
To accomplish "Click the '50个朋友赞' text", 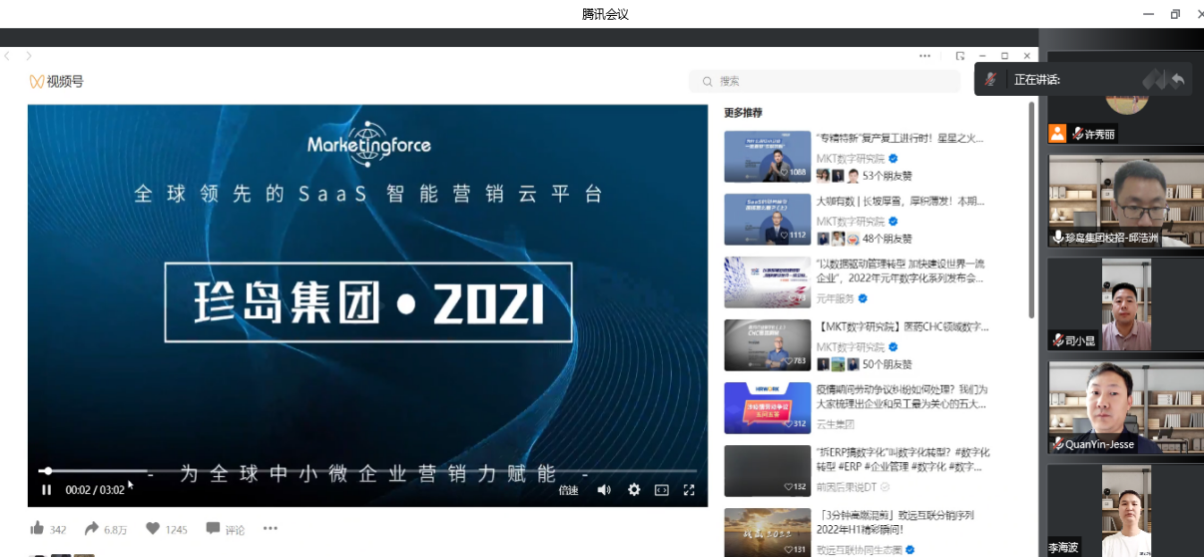I will pos(887,365).
